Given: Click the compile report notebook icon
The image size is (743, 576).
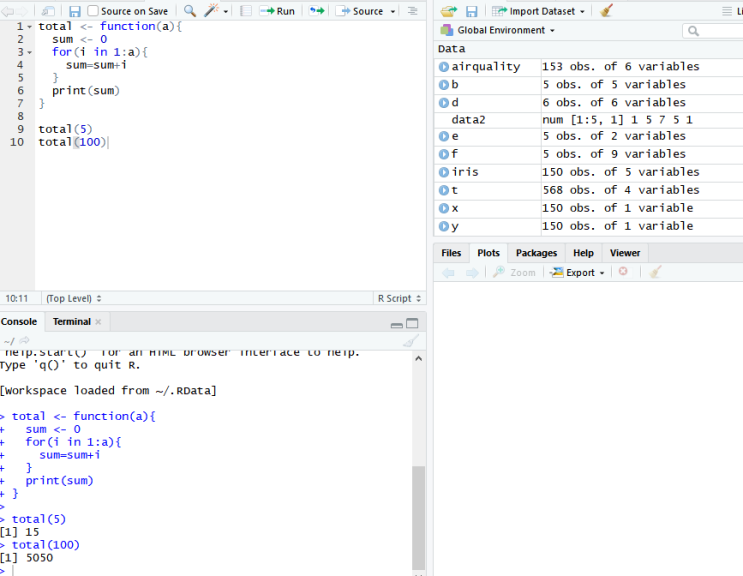Looking at the screenshot, I should (245, 11).
